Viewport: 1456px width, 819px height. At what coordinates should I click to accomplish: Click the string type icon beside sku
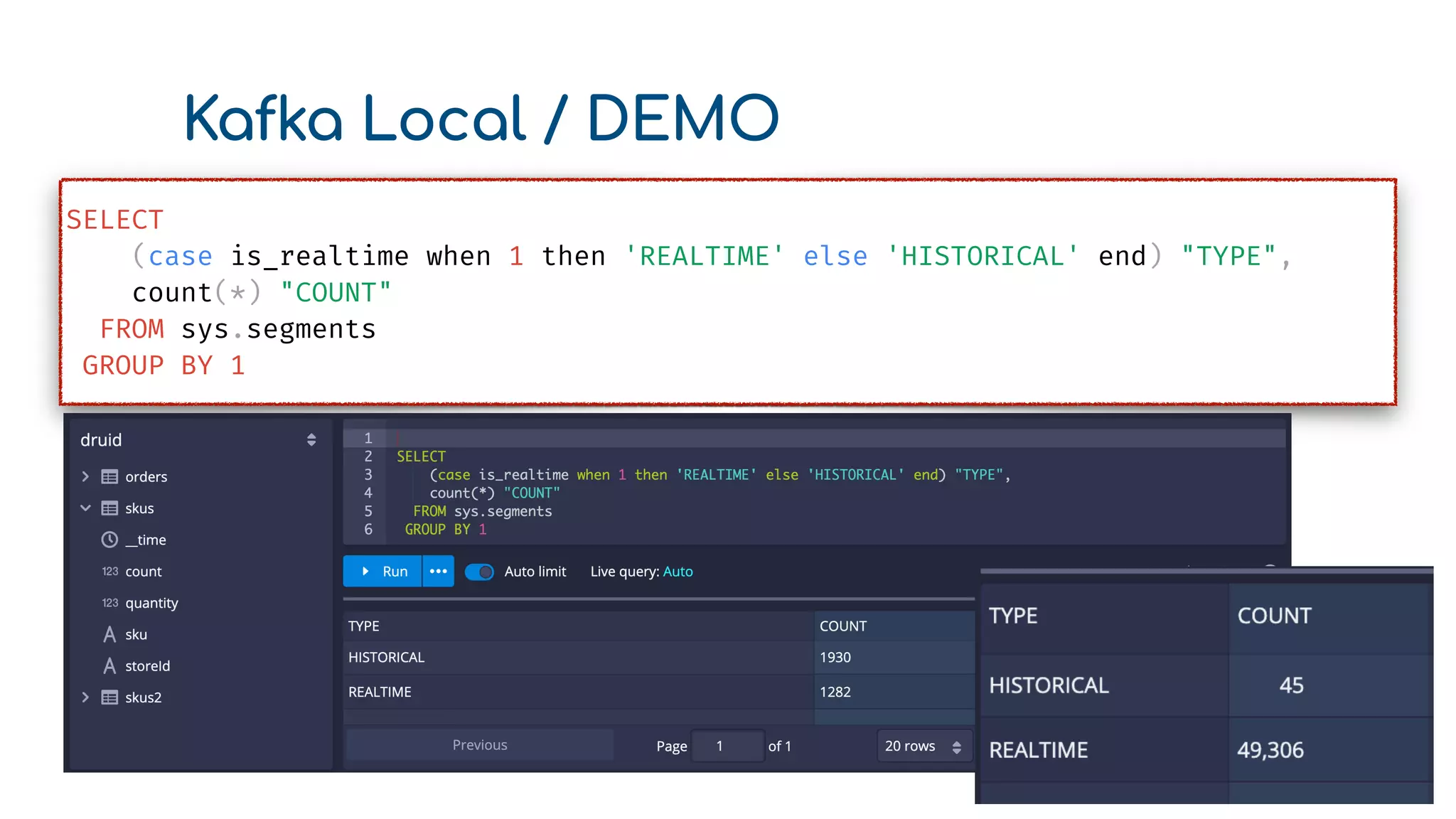coord(109,634)
